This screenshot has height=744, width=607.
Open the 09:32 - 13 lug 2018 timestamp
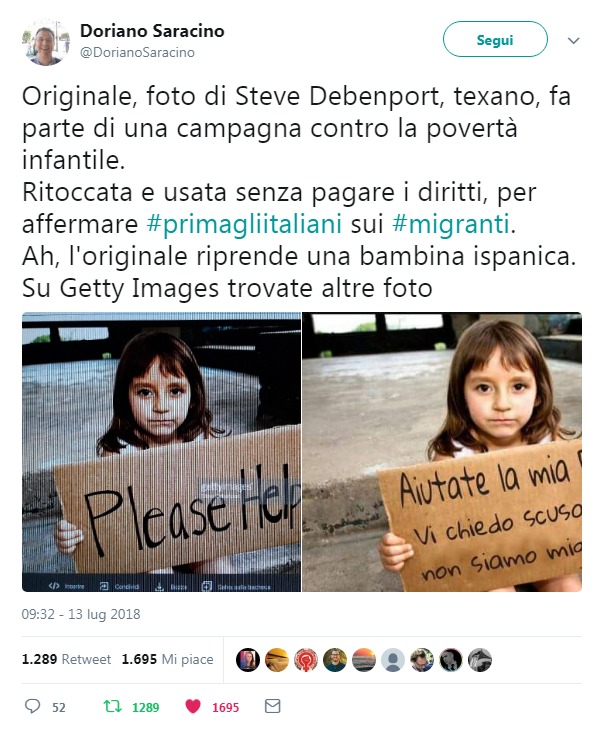81,614
